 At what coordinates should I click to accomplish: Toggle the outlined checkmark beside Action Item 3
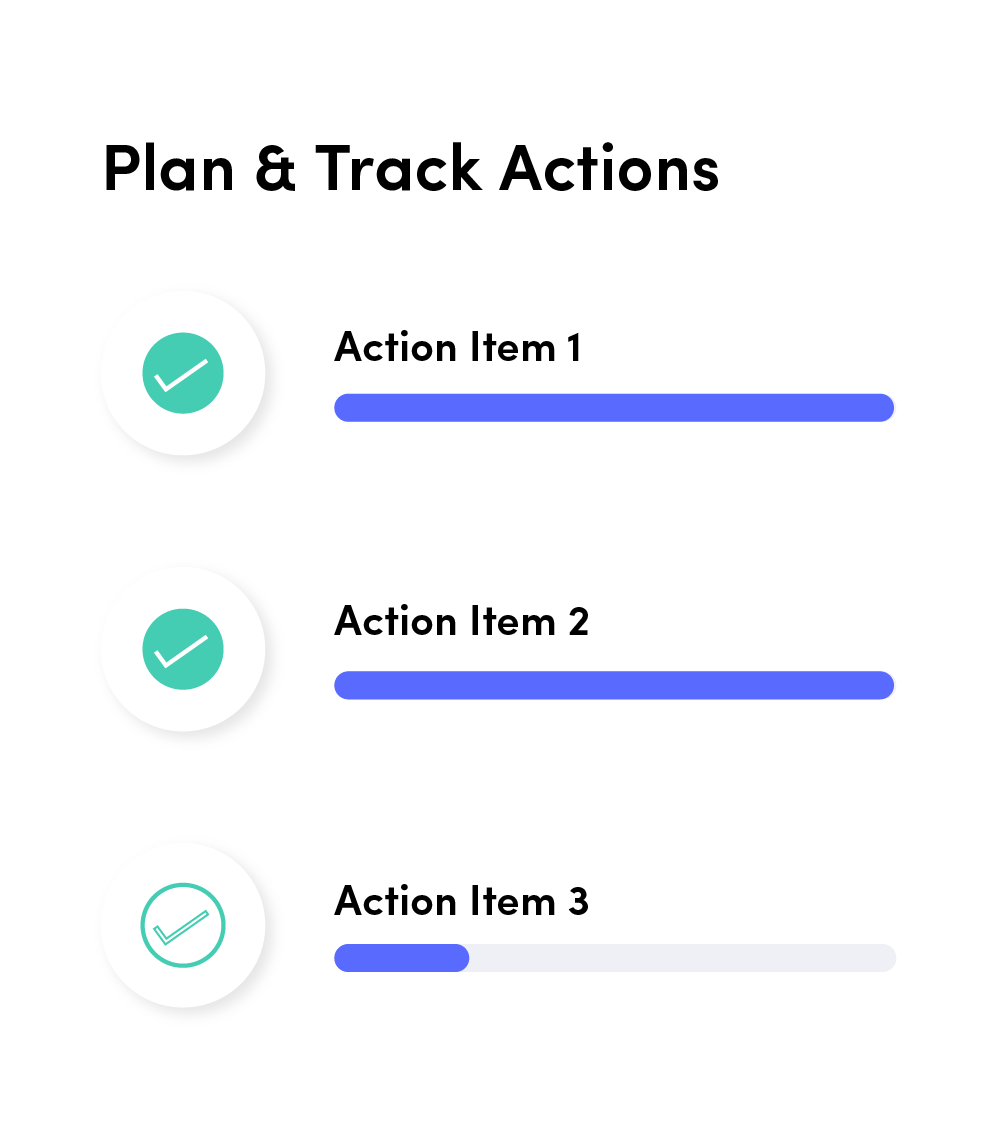183,925
